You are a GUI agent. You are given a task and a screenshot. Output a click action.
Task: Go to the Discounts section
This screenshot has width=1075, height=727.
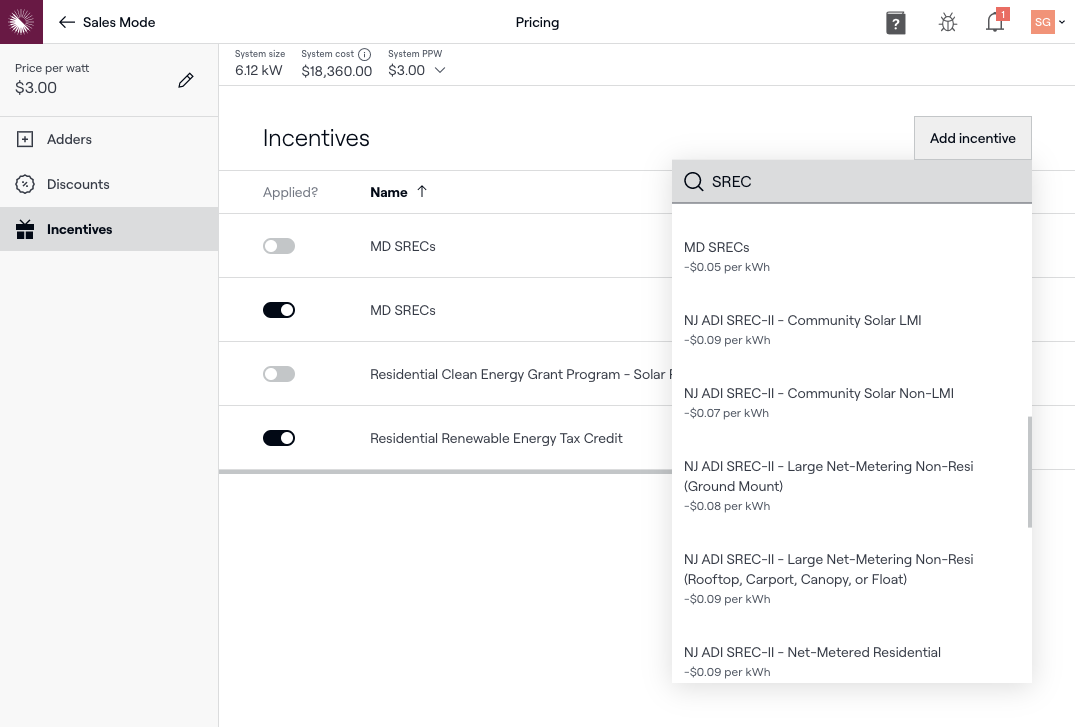(78, 184)
